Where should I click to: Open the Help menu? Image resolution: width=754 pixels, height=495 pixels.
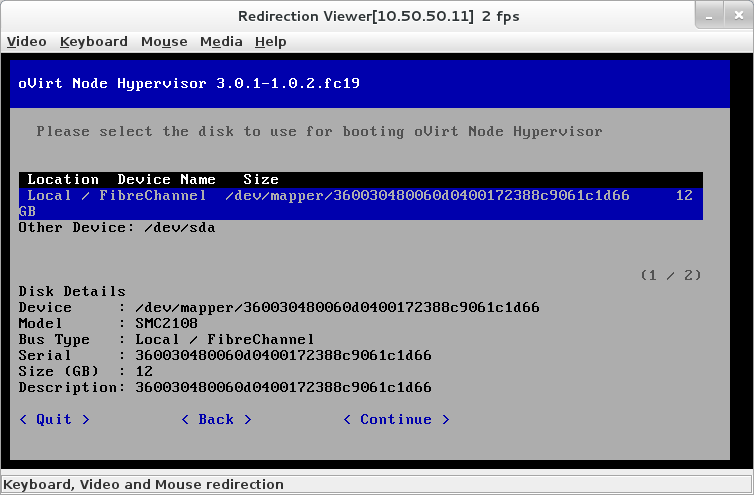point(270,41)
